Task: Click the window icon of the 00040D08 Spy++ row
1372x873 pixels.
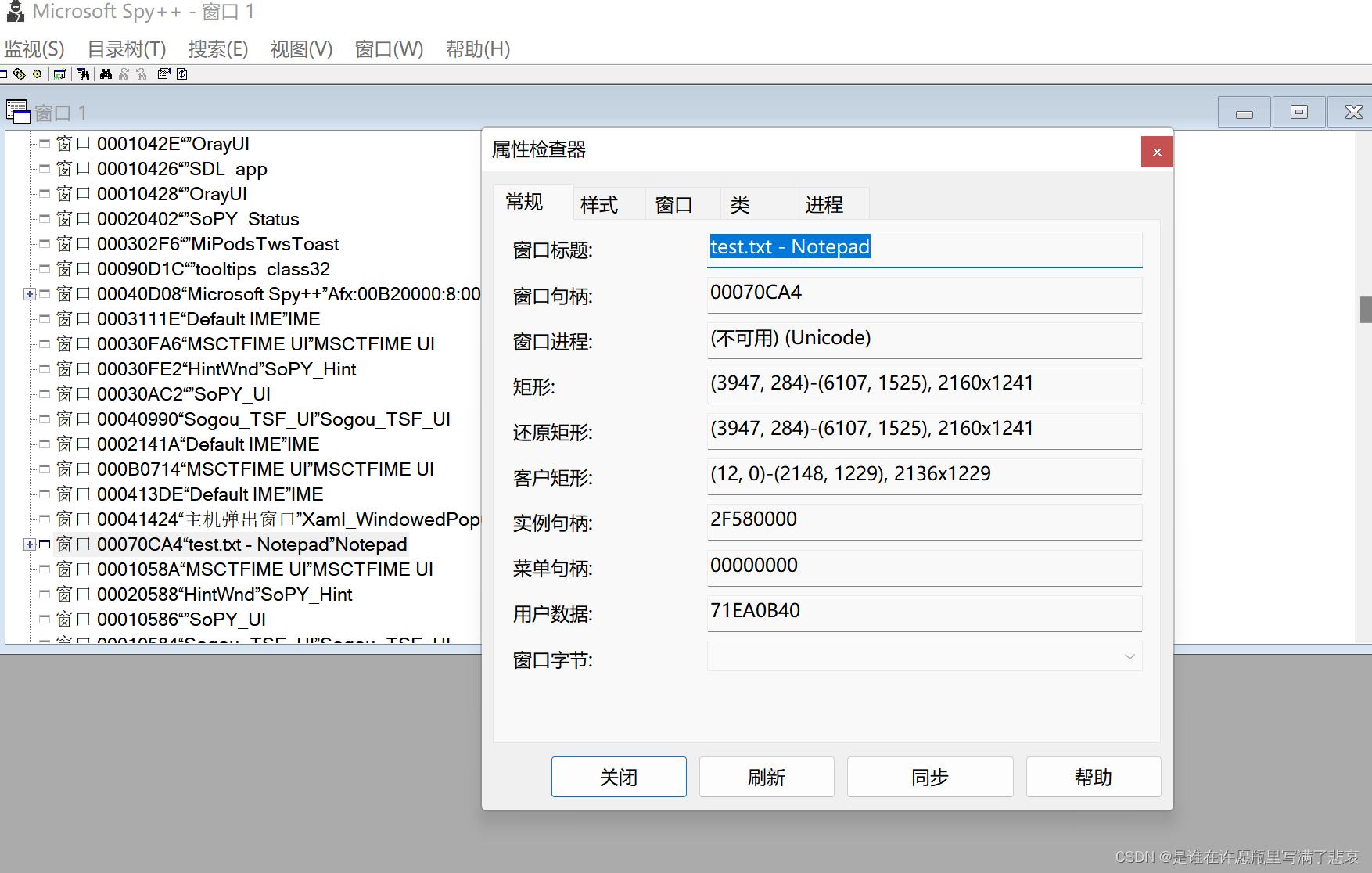Action: 45,294
